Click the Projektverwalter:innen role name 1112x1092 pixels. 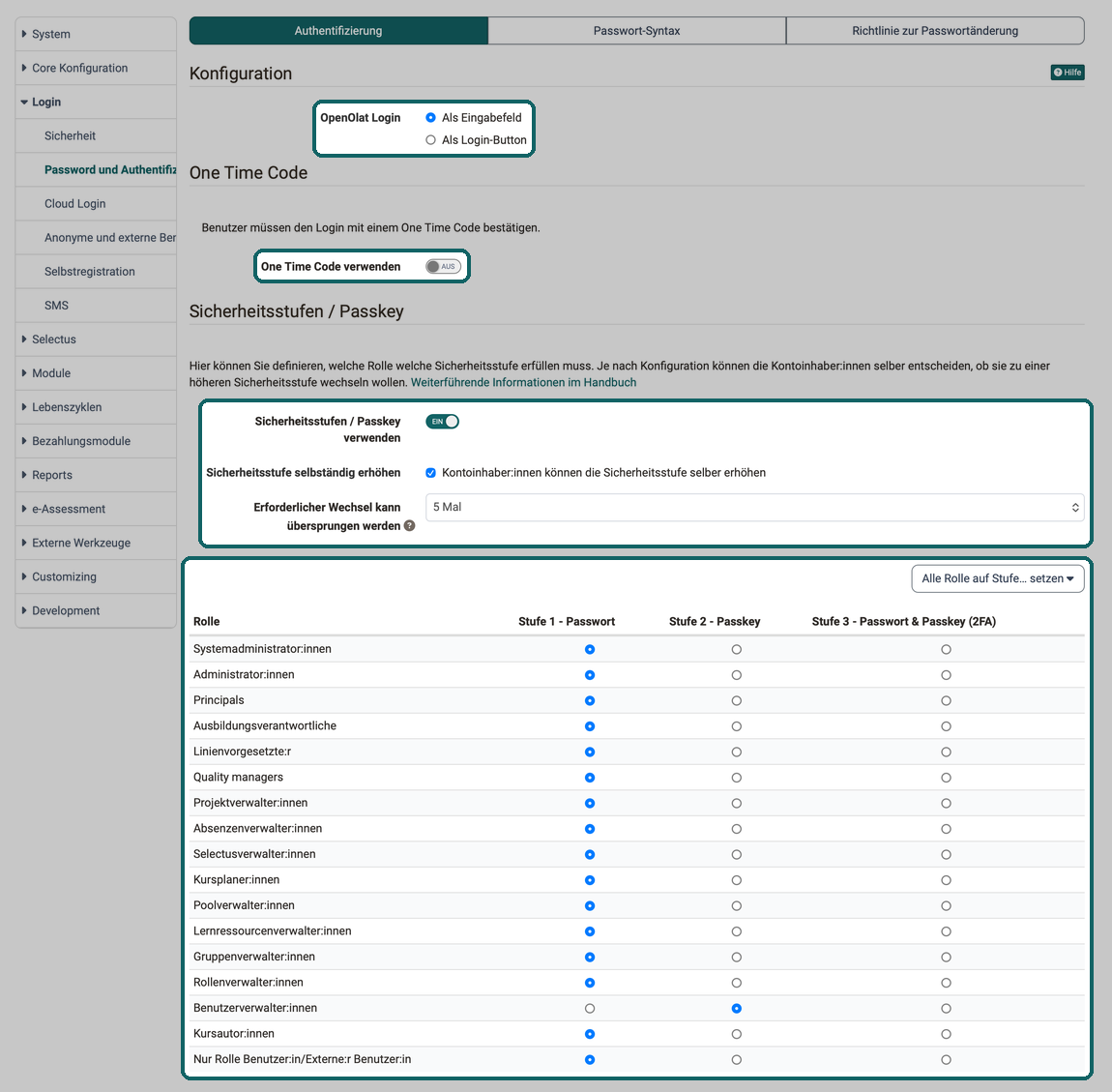[250, 803]
